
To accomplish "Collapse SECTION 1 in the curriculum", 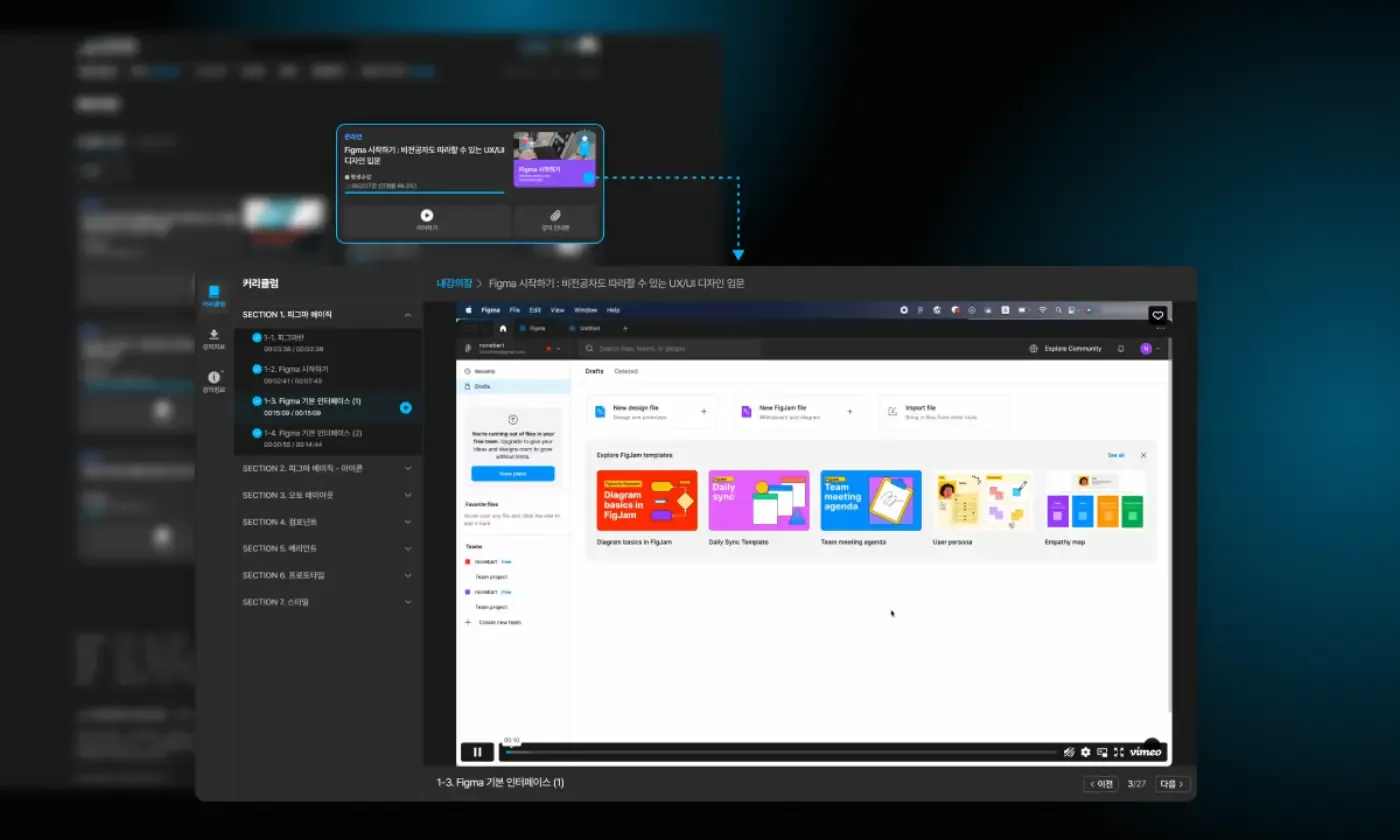I will [x=408, y=315].
